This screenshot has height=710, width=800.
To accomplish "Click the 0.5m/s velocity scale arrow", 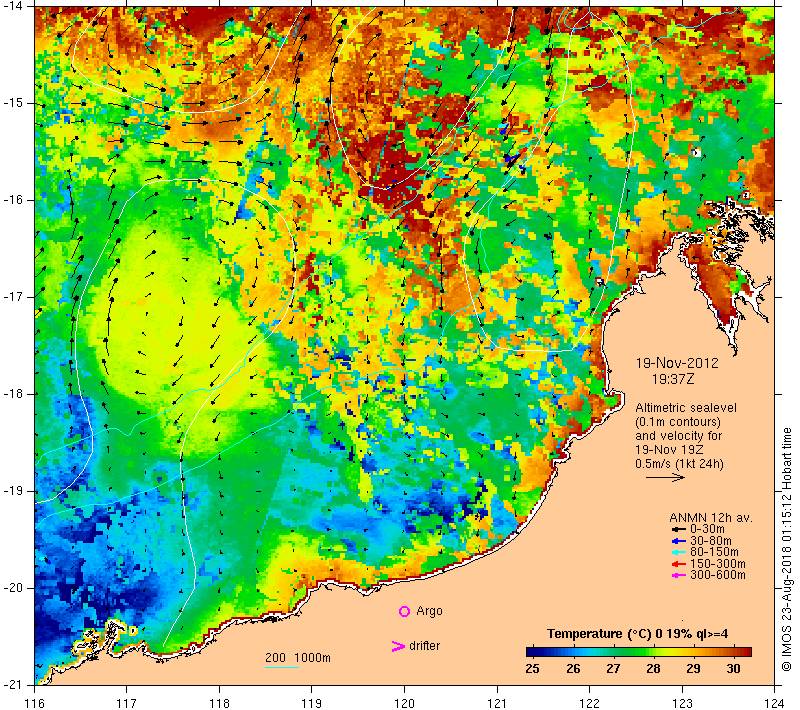I will tap(665, 478).
